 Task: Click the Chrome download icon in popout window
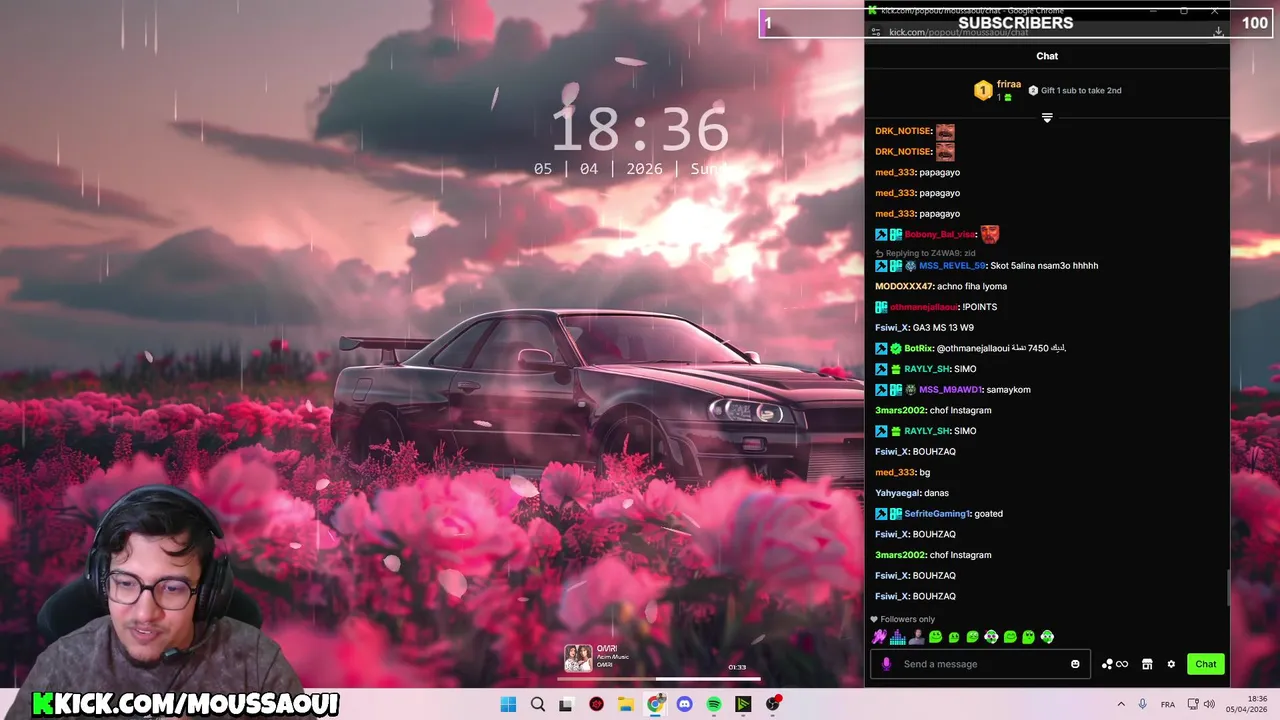click(1218, 32)
